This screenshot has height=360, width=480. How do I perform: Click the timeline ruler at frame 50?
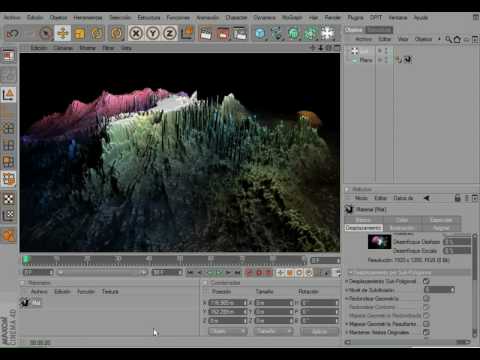click(180, 260)
